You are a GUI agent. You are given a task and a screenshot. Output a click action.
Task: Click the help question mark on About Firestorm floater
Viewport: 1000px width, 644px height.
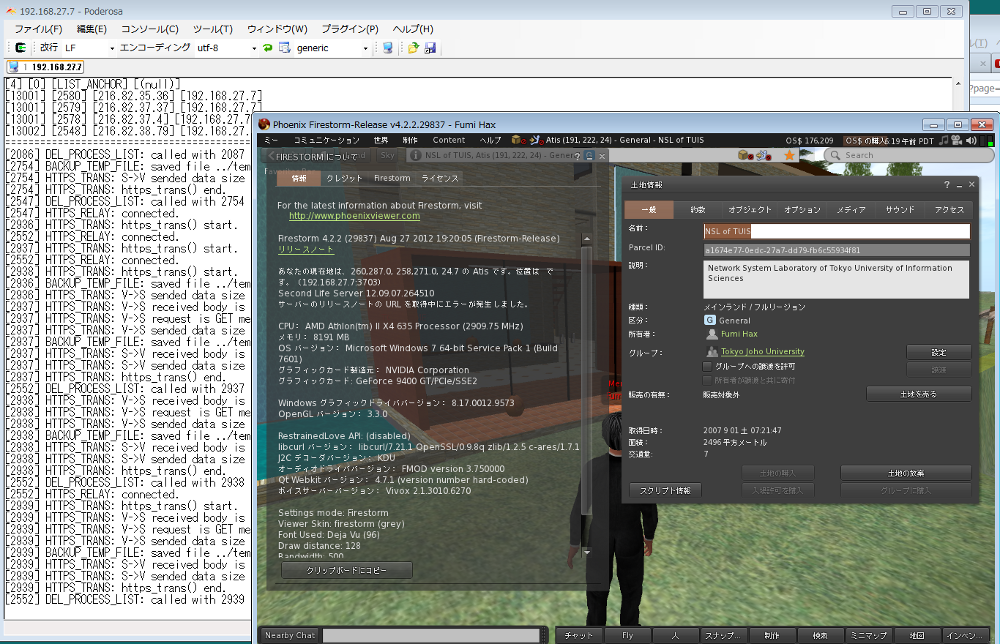577,156
